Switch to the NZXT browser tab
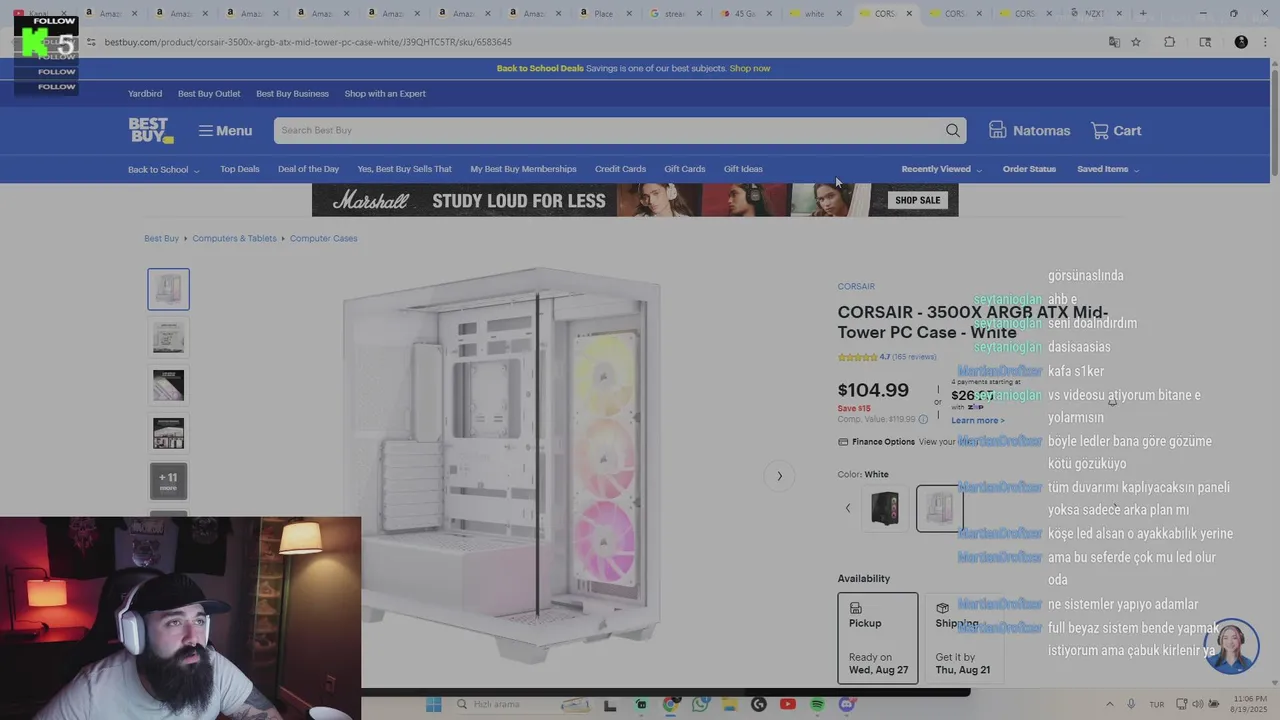Viewport: 1280px width, 720px height. click(1095, 14)
